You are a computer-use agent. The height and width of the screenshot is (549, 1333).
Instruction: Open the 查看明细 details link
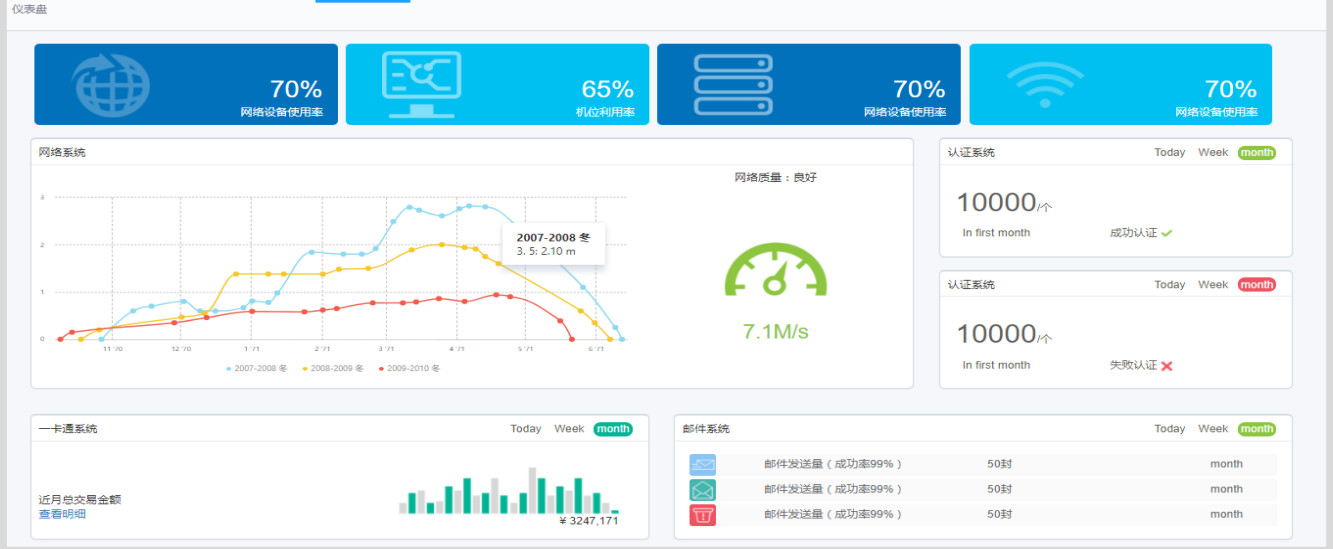point(62,514)
